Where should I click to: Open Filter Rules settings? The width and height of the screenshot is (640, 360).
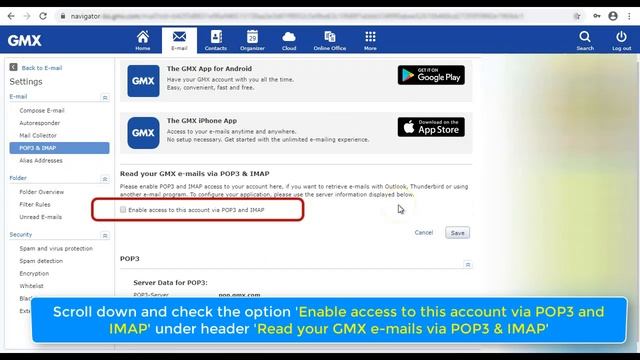[35, 204]
